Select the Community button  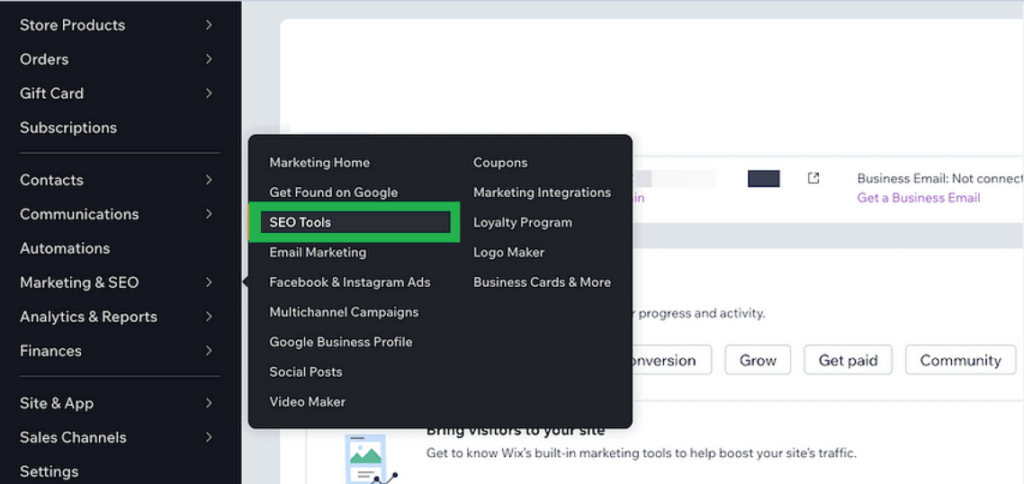coord(960,360)
